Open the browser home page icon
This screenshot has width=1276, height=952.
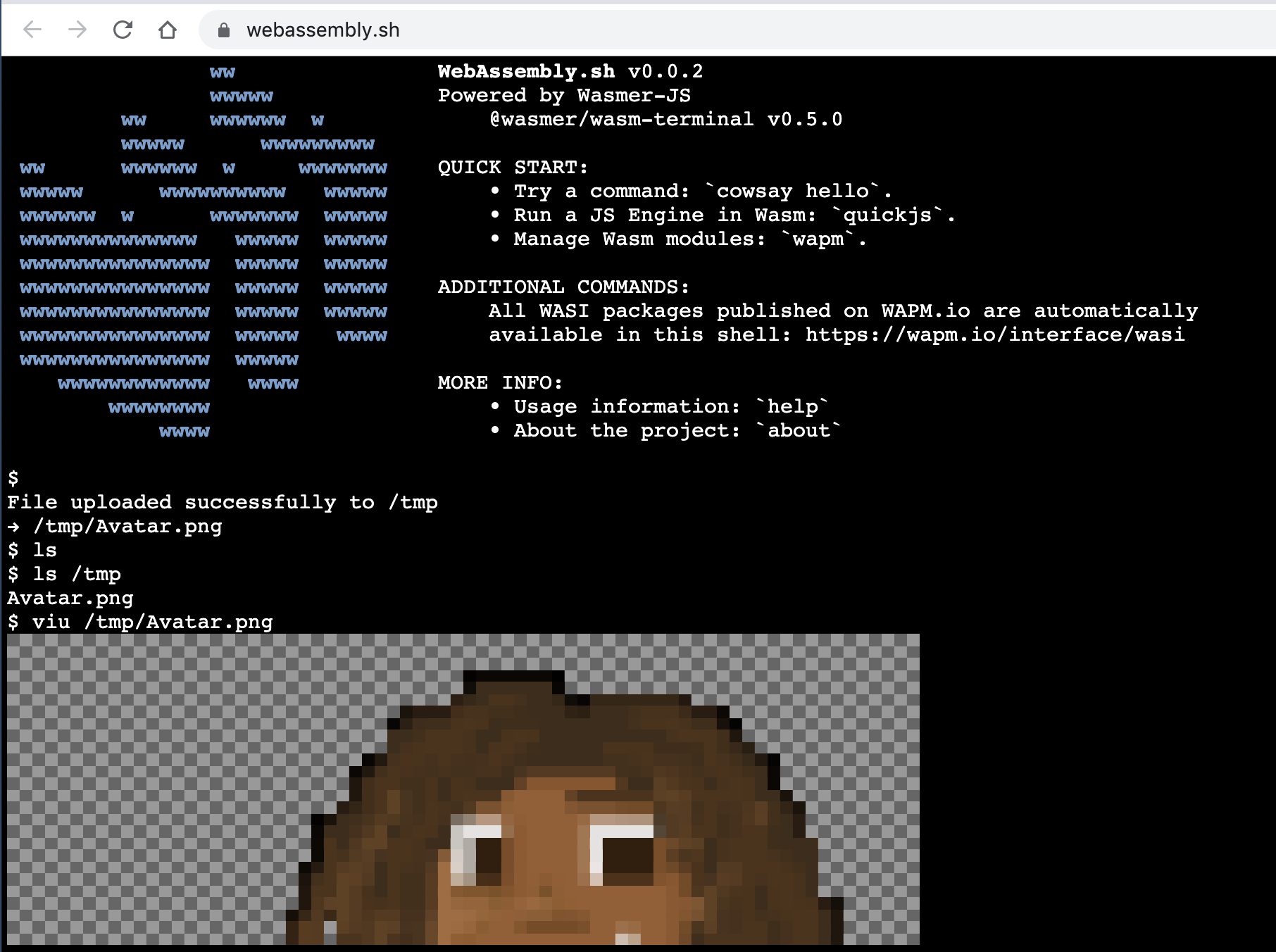167,30
